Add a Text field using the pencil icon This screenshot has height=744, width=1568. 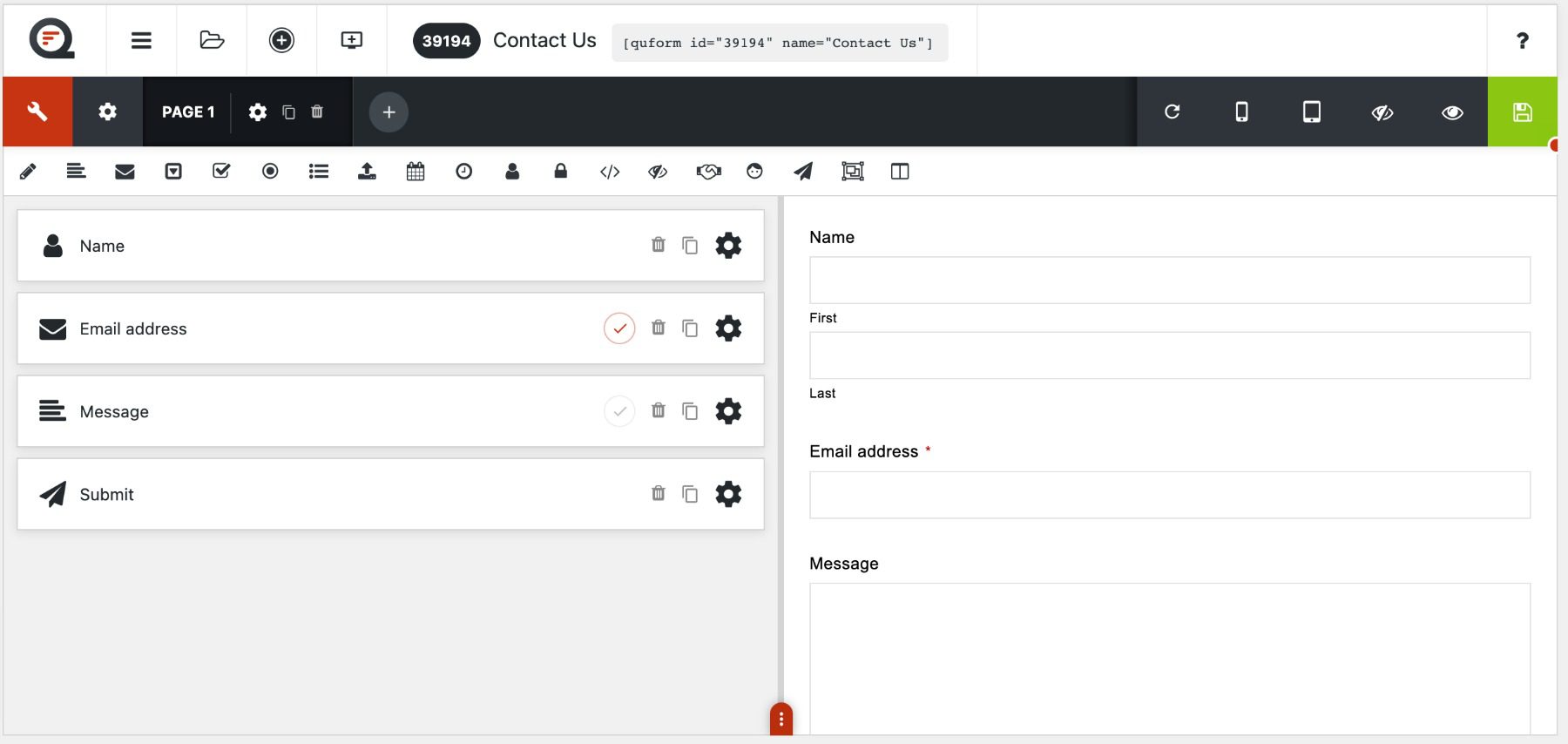pos(28,172)
